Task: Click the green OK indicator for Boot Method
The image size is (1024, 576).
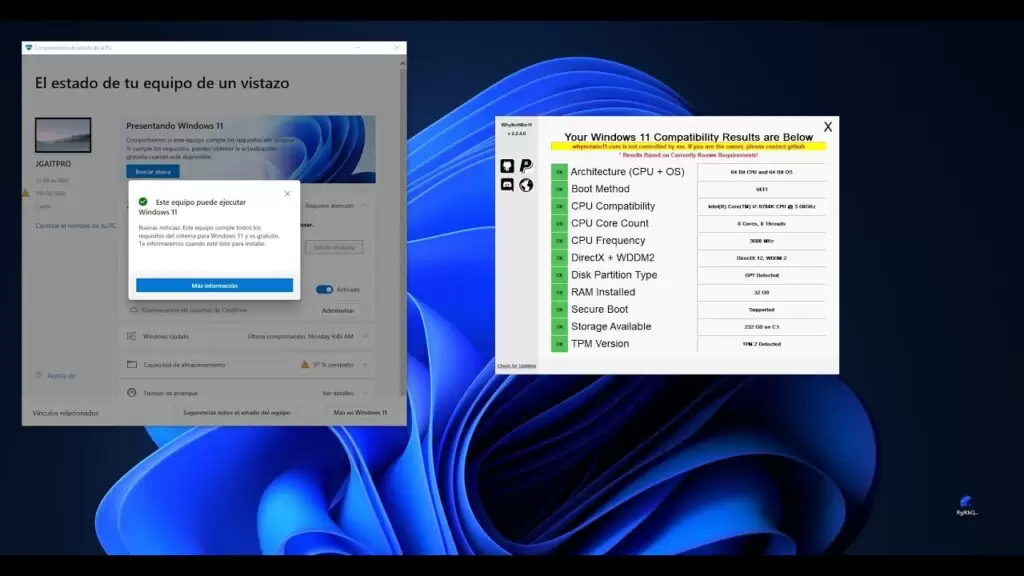Action: (559, 189)
